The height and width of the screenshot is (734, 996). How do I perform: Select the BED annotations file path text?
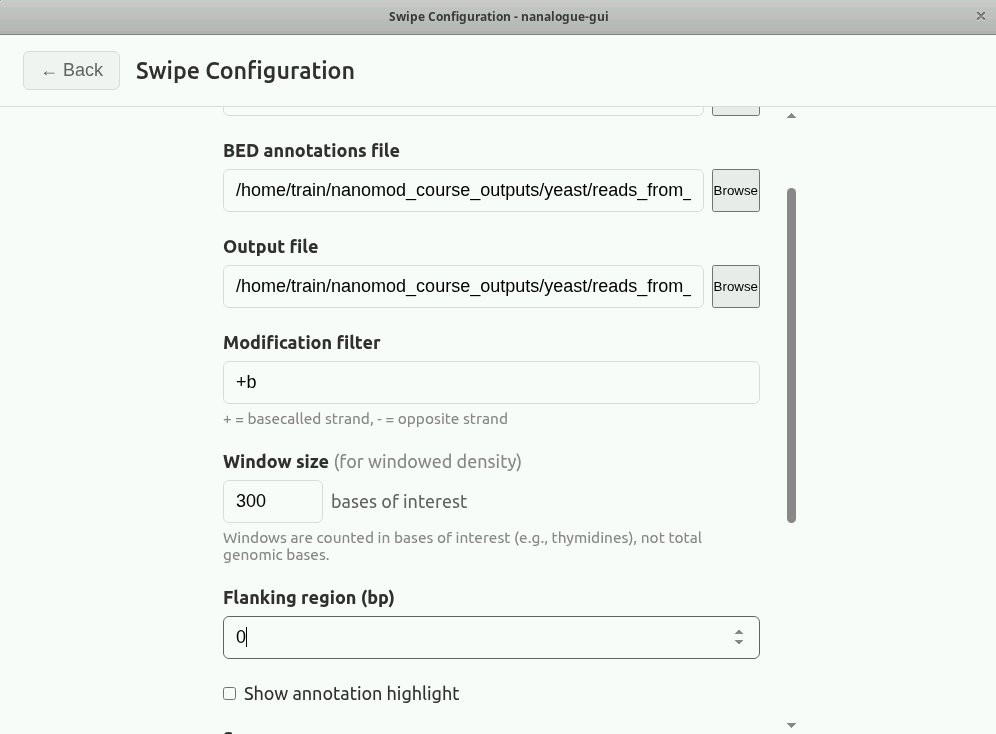(463, 190)
